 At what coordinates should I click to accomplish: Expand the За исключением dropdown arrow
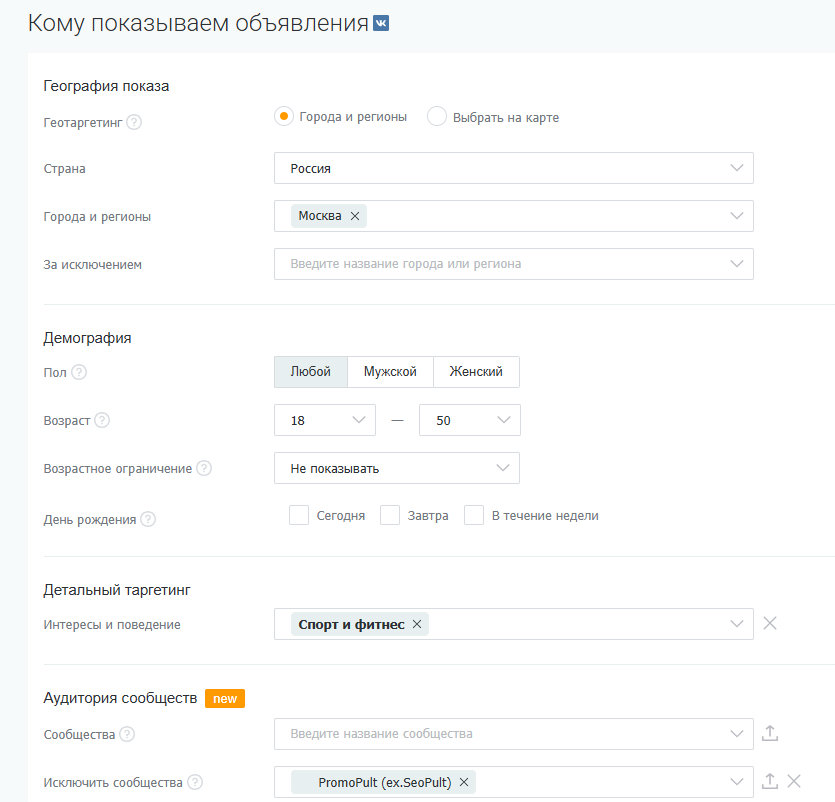point(736,264)
